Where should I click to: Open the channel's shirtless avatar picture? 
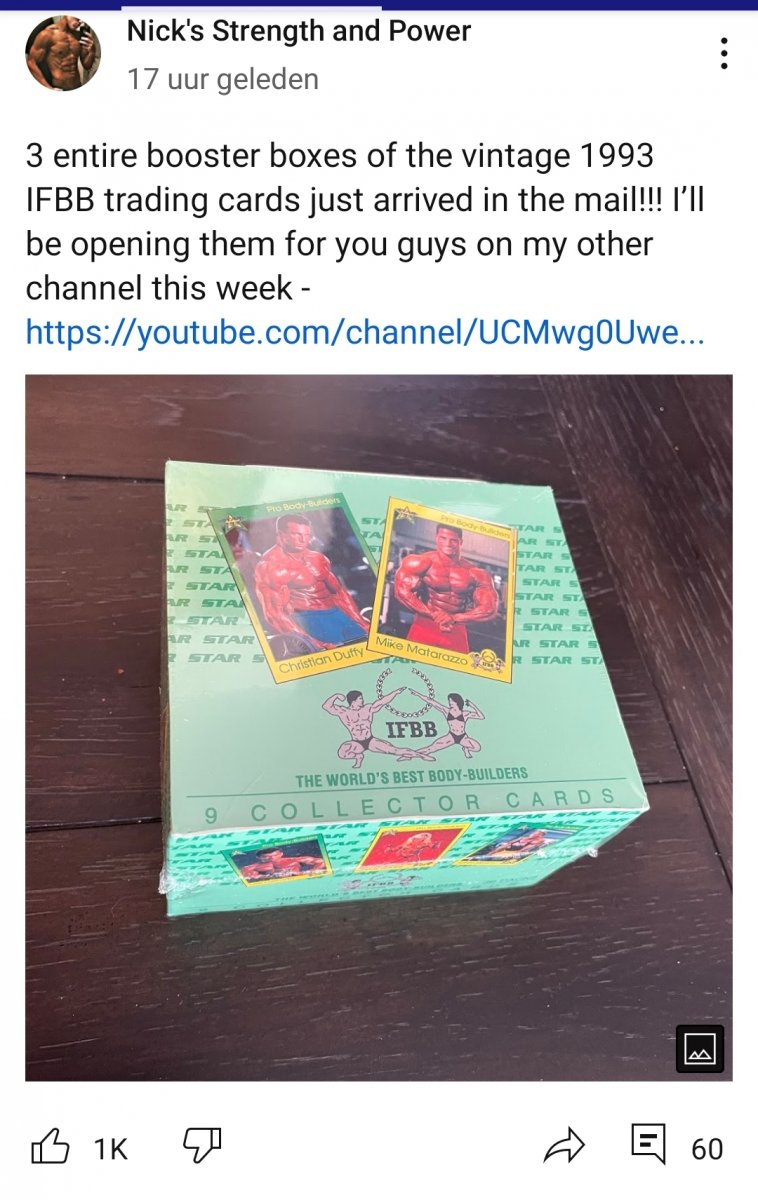click(63, 53)
